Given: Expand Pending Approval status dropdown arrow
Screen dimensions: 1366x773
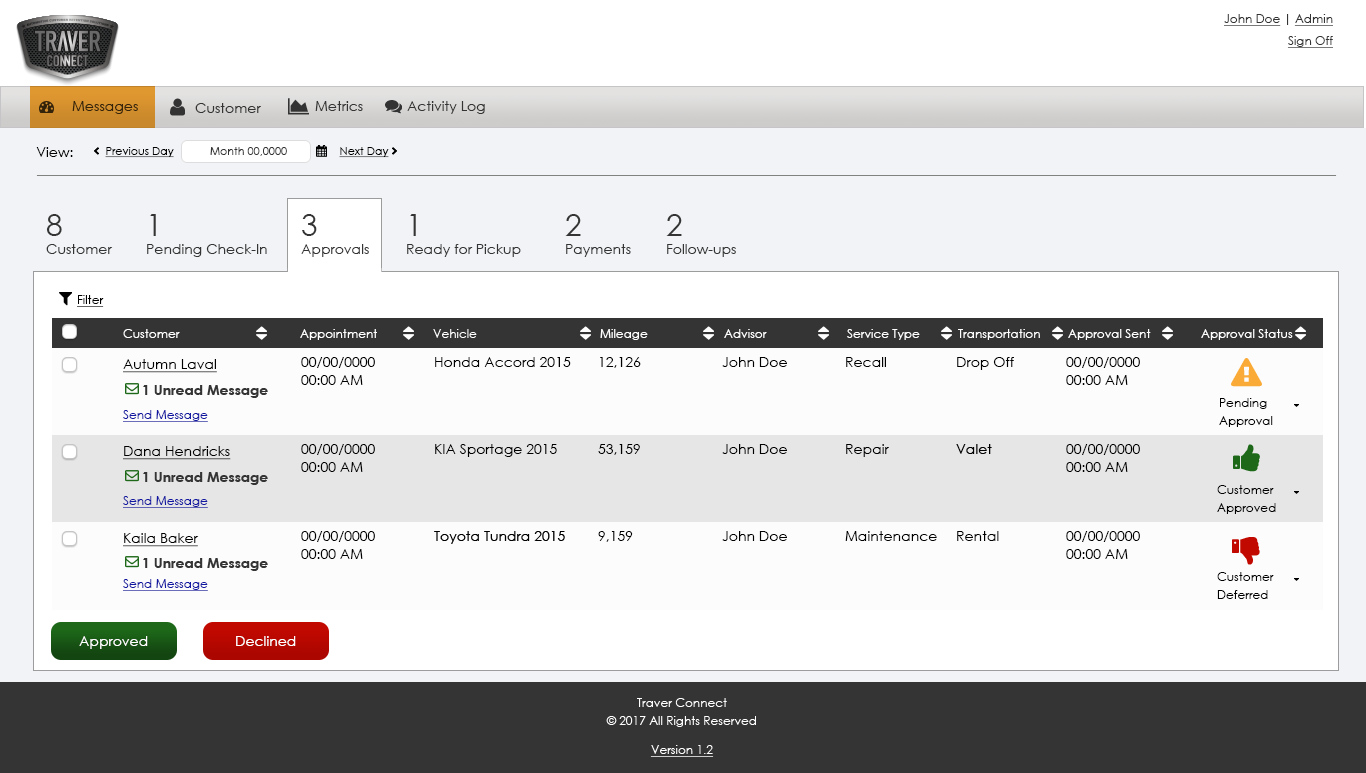Looking at the screenshot, I should (x=1297, y=405).
